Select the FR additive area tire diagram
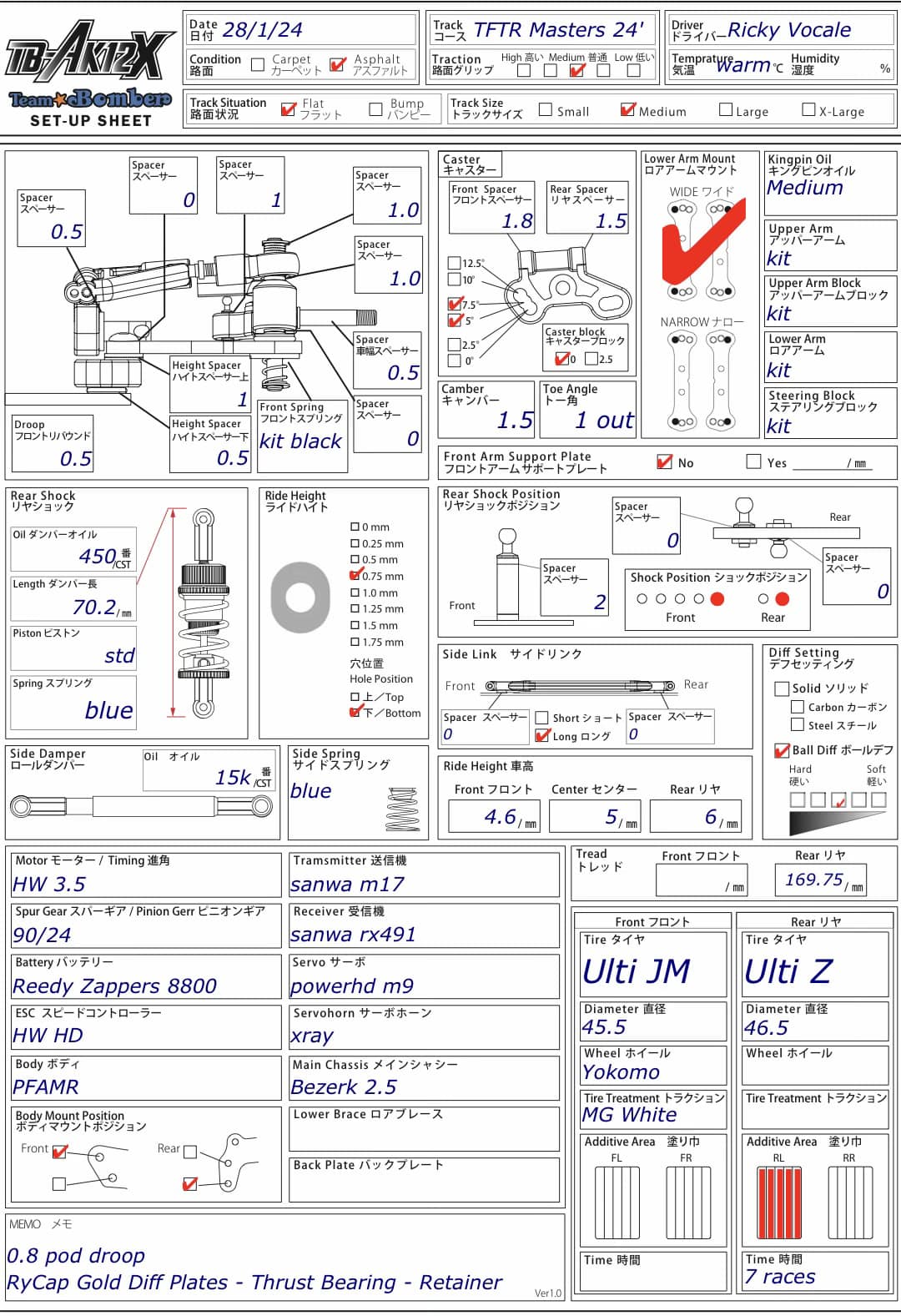This screenshot has height=1316, width=901. [687, 1203]
